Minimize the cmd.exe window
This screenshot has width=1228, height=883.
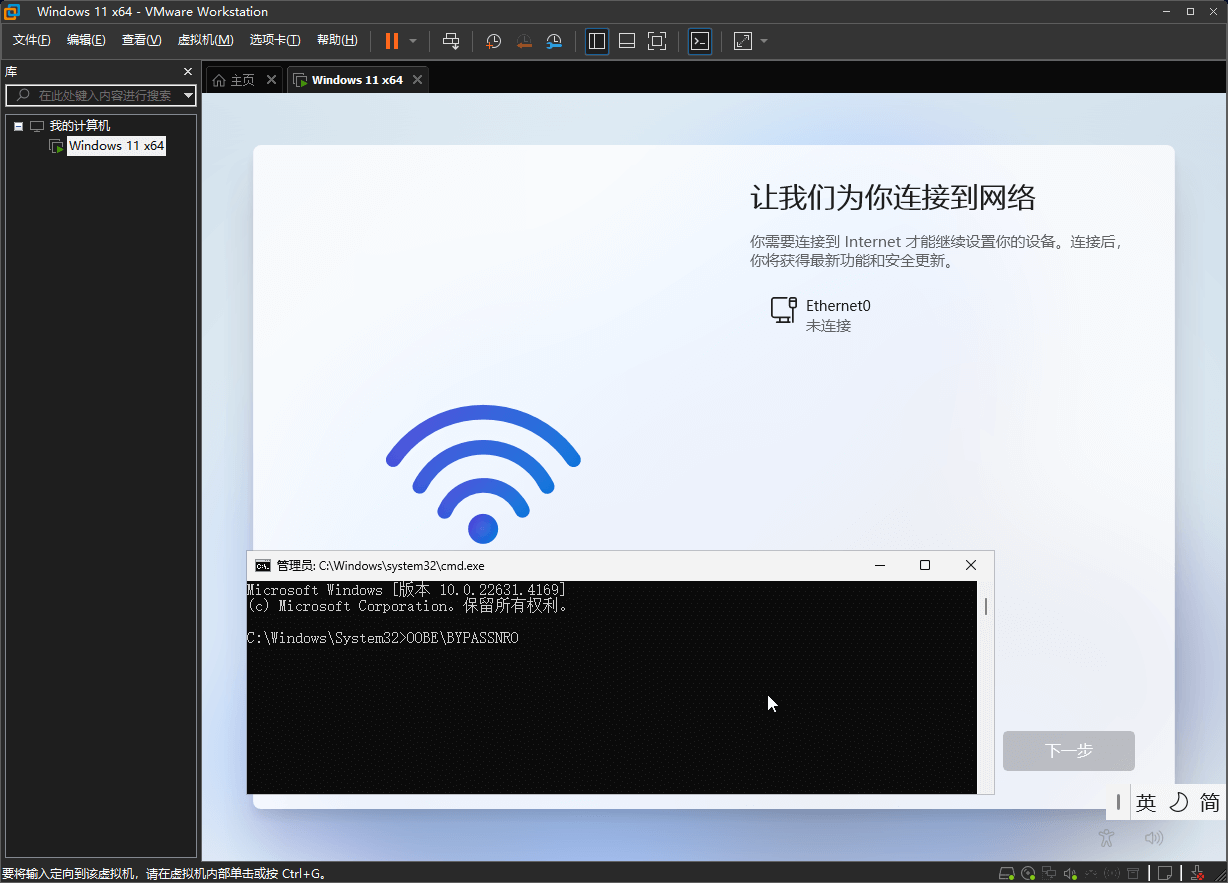(880, 565)
